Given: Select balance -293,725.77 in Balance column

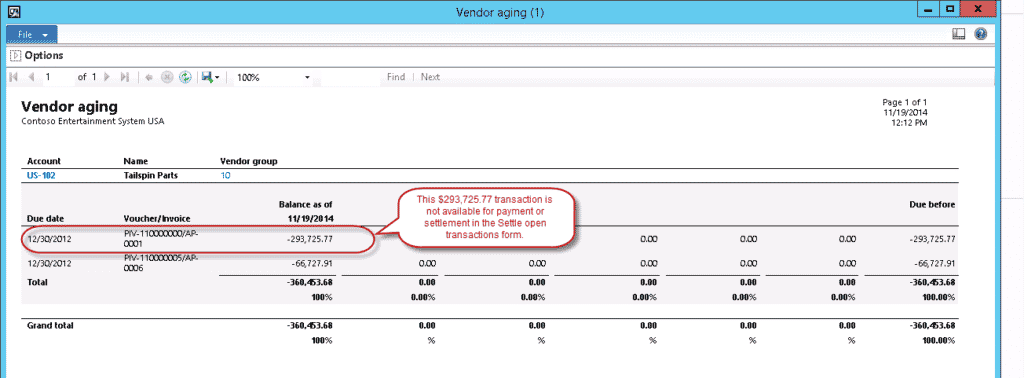Looking at the screenshot, I should coord(310,239).
